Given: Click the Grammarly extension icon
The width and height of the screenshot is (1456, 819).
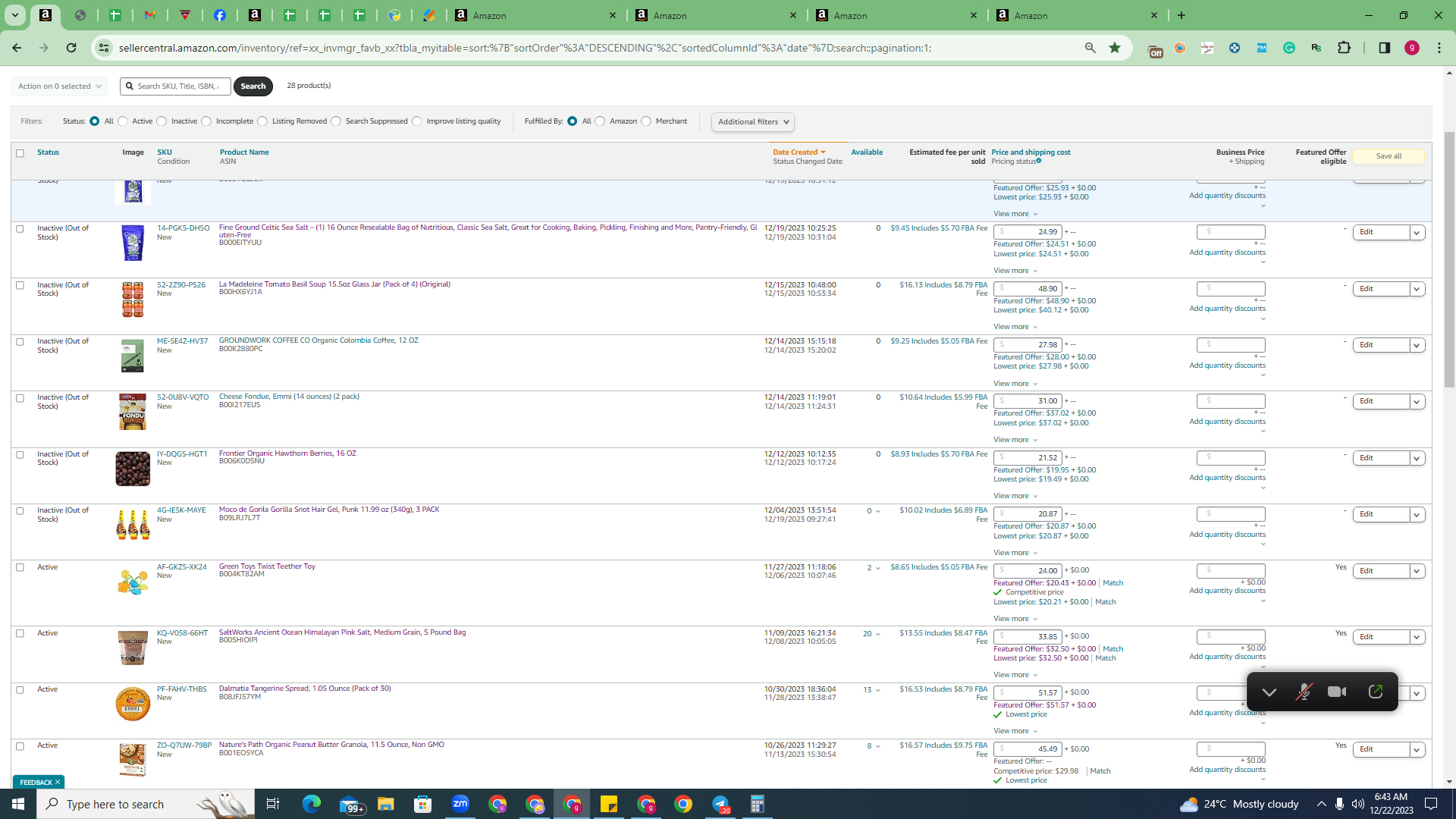Looking at the screenshot, I should point(1289,48).
